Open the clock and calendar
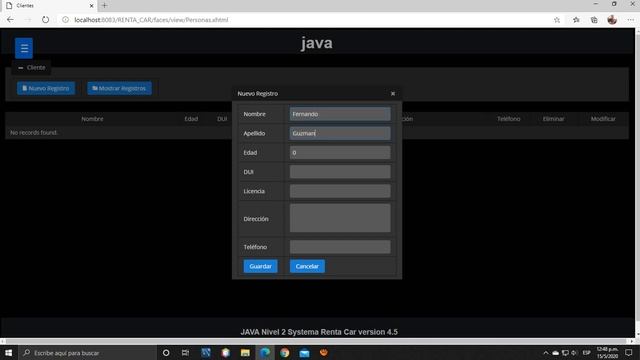Screen dimensions: 640x360 (607, 353)
